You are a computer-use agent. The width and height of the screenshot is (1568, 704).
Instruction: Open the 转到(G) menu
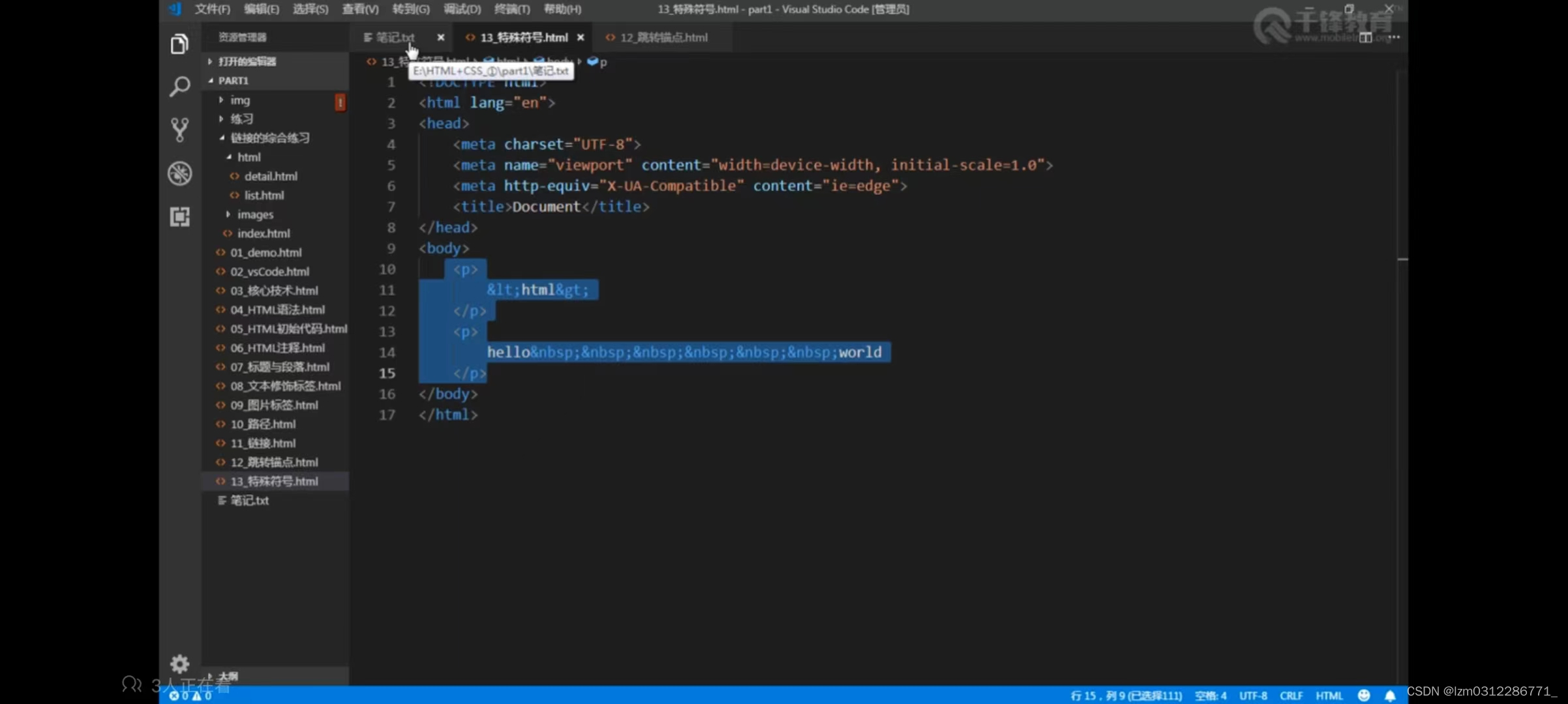point(411,9)
